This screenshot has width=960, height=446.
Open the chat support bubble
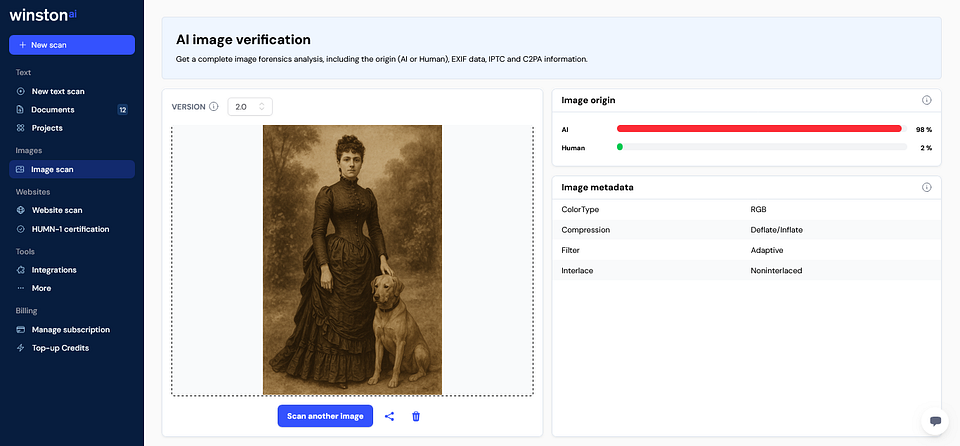[935, 421]
